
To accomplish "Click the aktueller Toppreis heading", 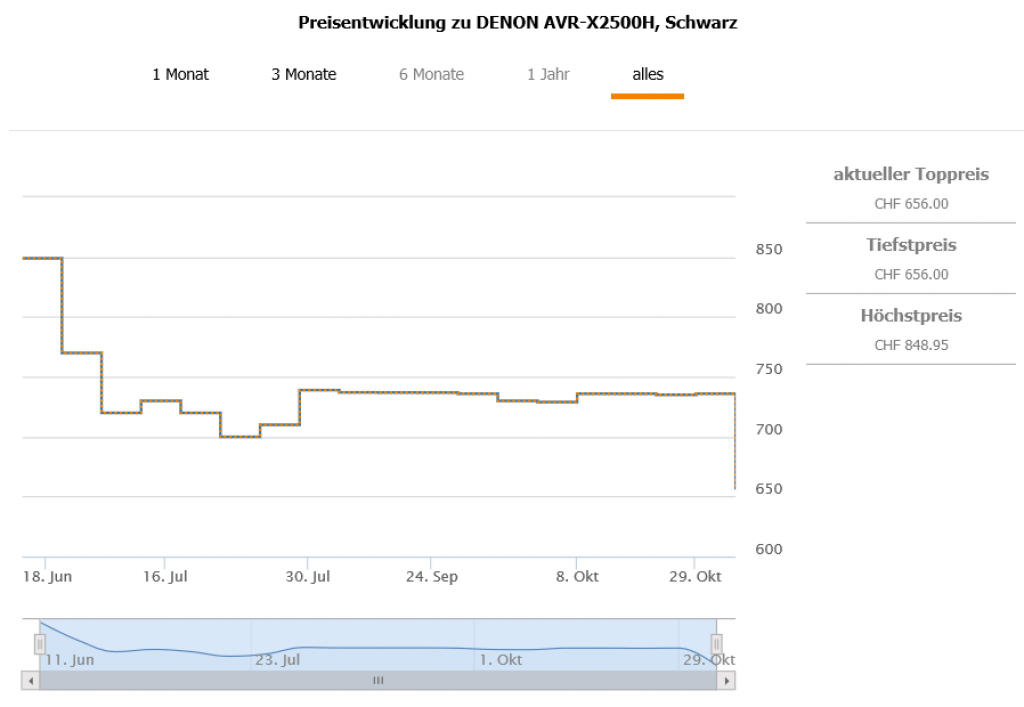I will click(x=911, y=174).
